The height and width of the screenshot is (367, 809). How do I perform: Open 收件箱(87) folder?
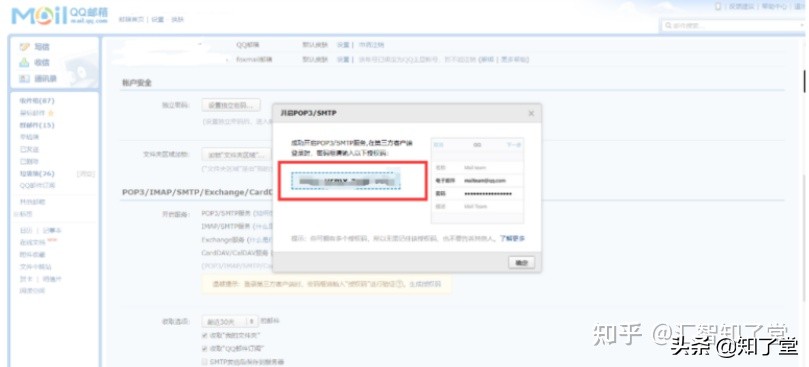(x=37, y=101)
